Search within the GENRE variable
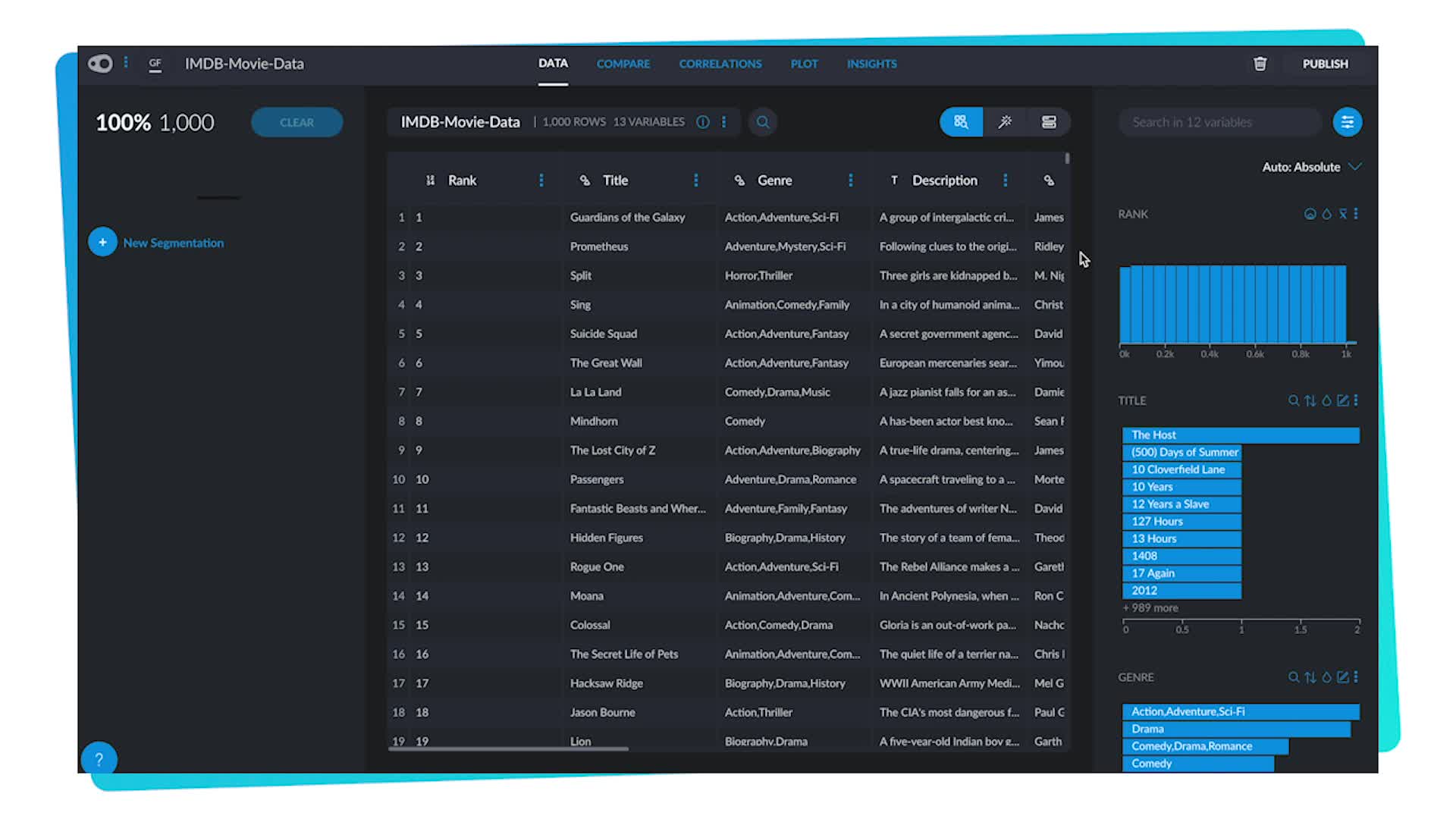This screenshot has height=819, width=1456. [1294, 677]
